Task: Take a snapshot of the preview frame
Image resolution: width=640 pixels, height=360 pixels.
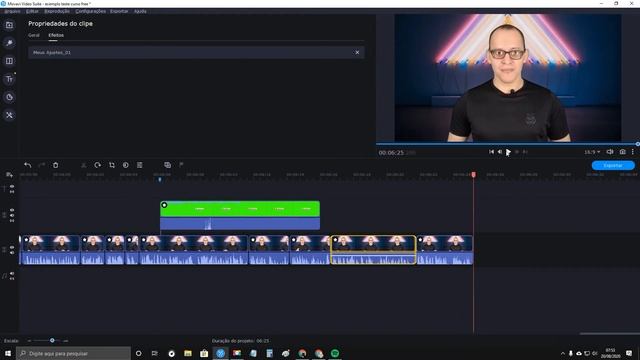Action: 622,152
